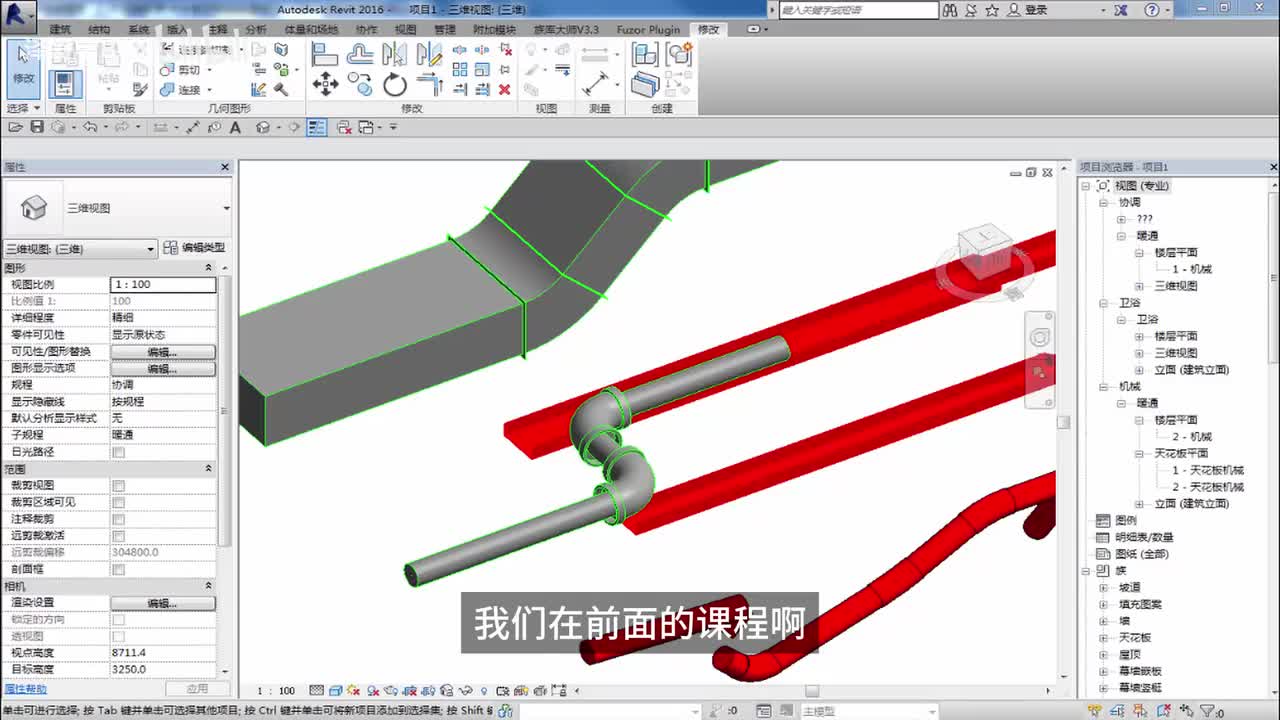Collapse the 图形 section in properties
The height and width of the screenshot is (720, 1280).
pos(209,268)
